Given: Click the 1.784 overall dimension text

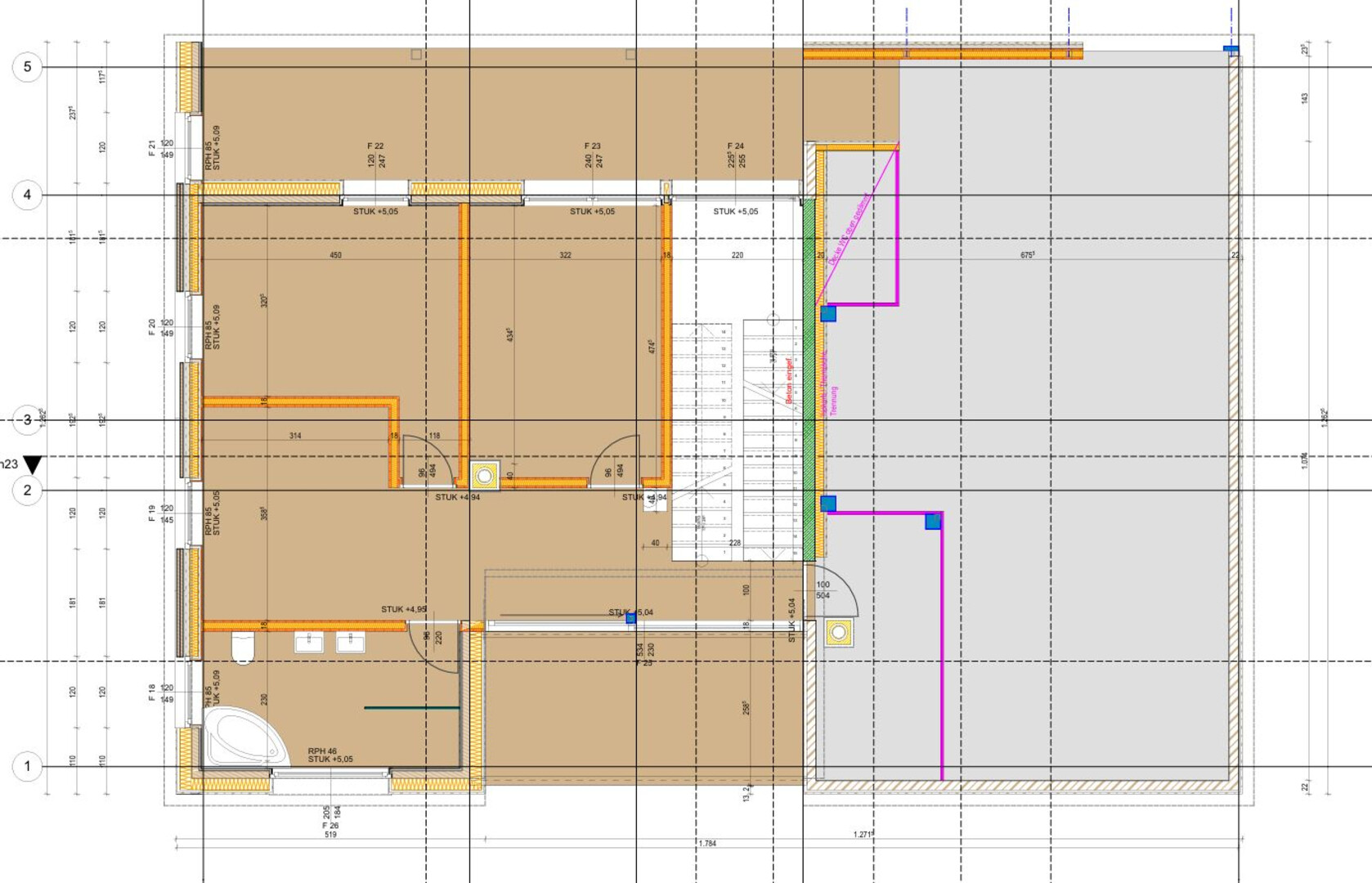Looking at the screenshot, I should [x=707, y=843].
